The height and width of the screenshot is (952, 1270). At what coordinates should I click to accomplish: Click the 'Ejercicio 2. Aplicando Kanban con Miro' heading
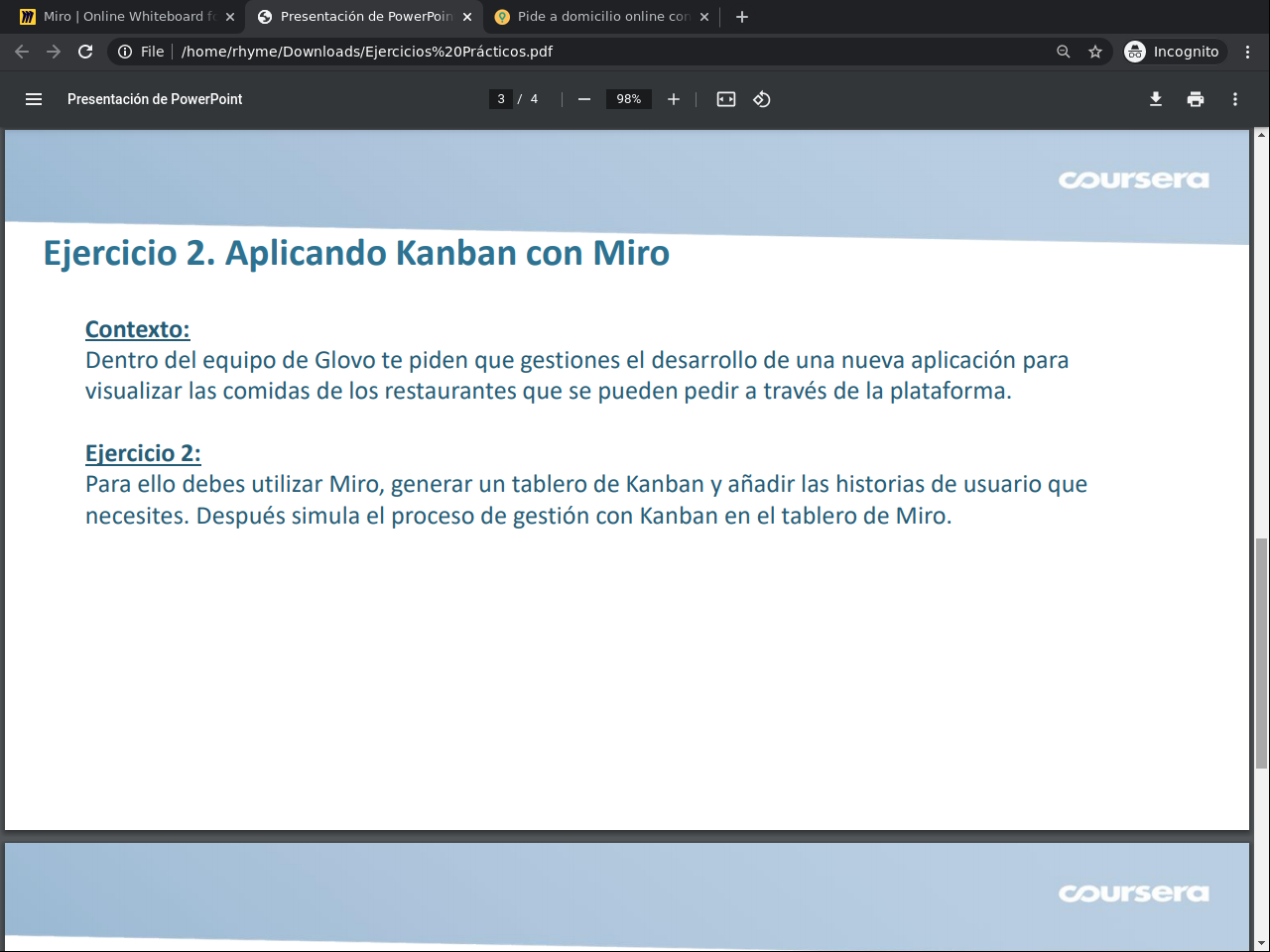[x=356, y=254]
